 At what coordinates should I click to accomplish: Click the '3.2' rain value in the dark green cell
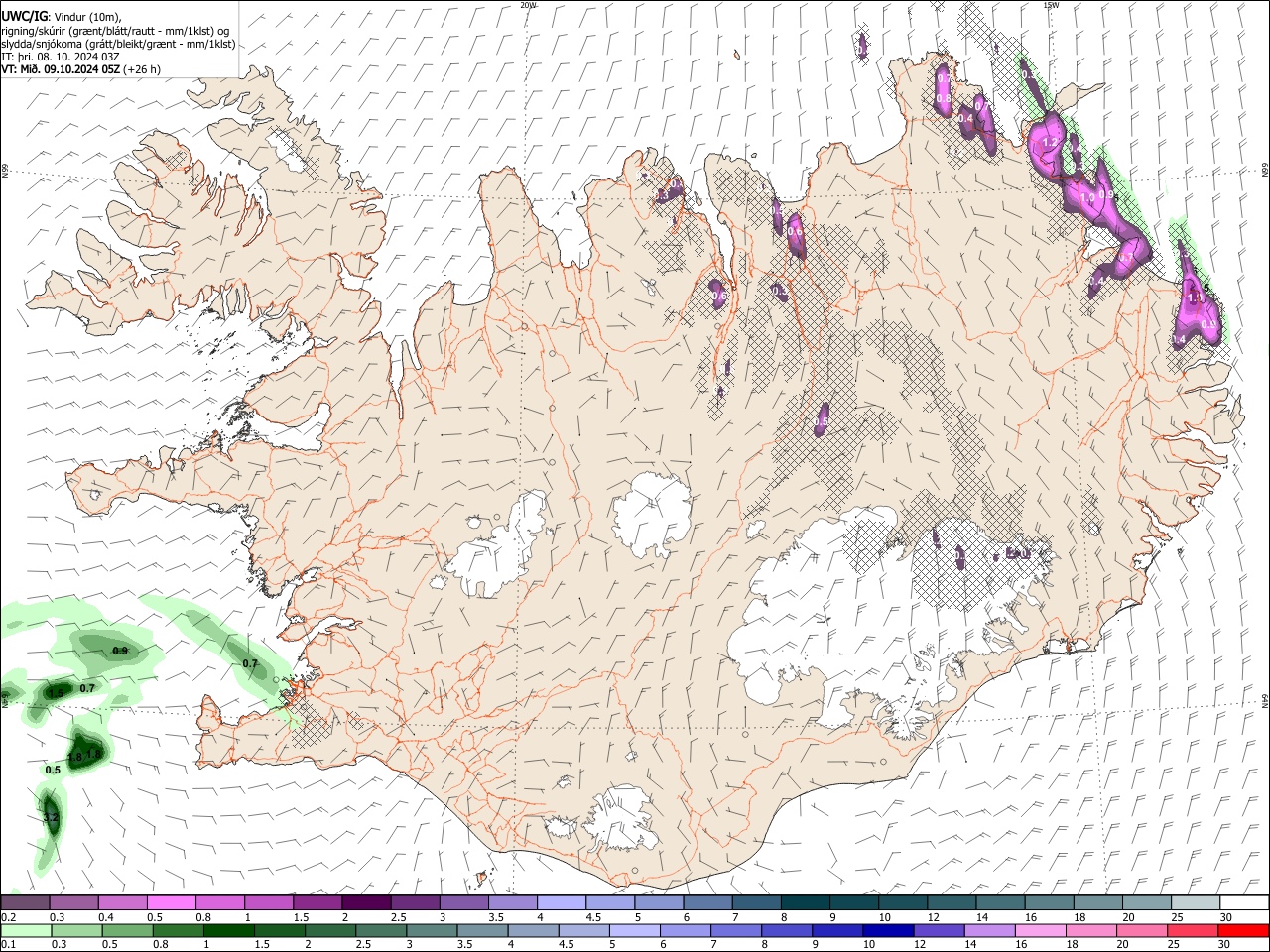pos(51,818)
